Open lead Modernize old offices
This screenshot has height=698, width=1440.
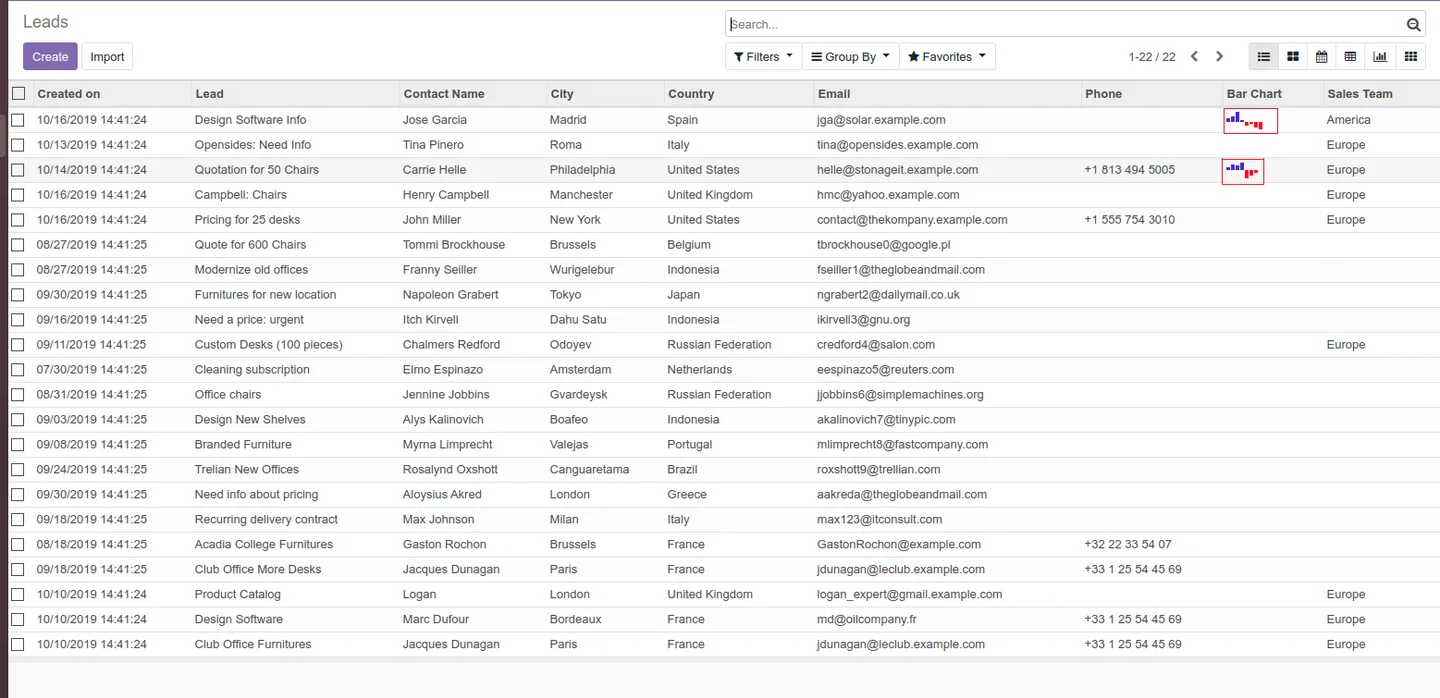(251, 270)
